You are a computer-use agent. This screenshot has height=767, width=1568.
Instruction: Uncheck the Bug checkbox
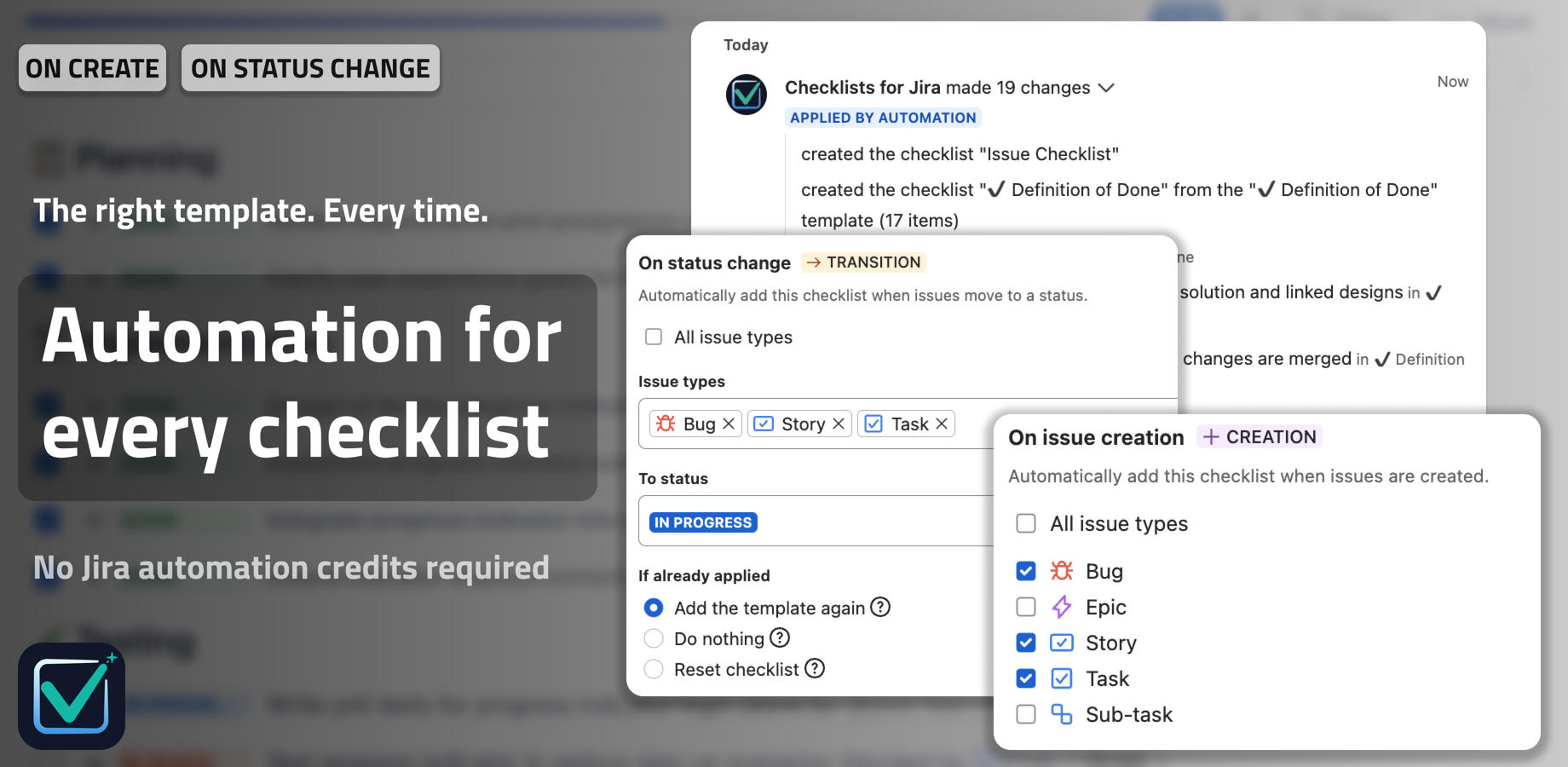point(1026,571)
